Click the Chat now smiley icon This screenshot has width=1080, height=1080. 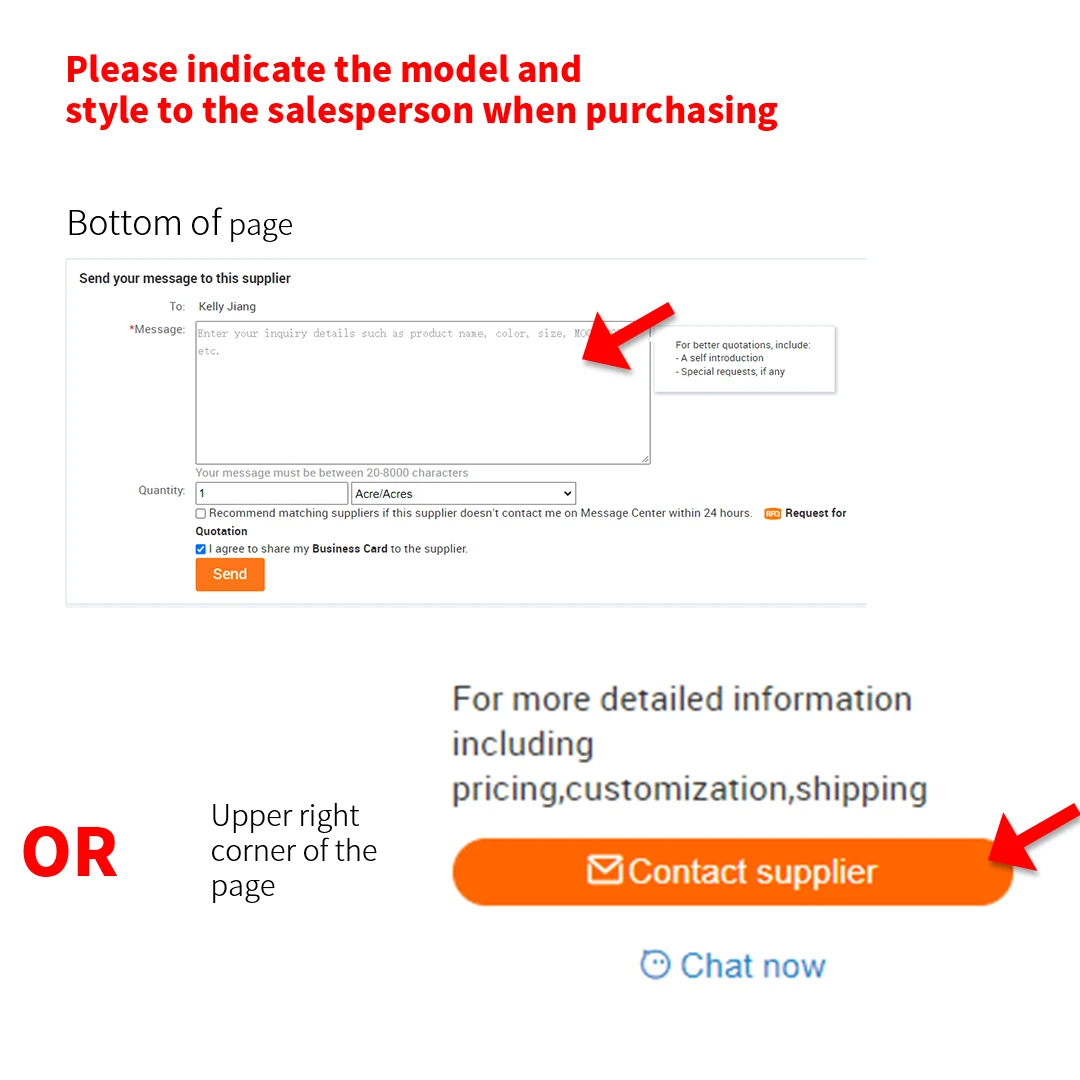pyautogui.click(x=655, y=964)
